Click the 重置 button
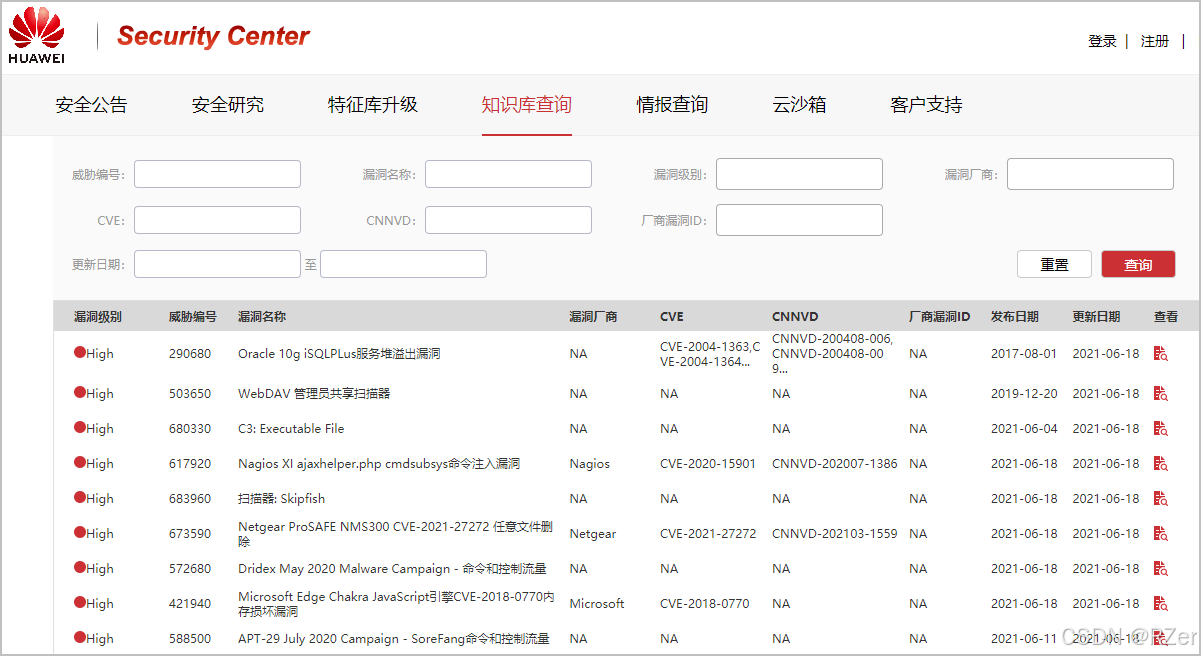1201x656 pixels. pyautogui.click(x=1054, y=264)
